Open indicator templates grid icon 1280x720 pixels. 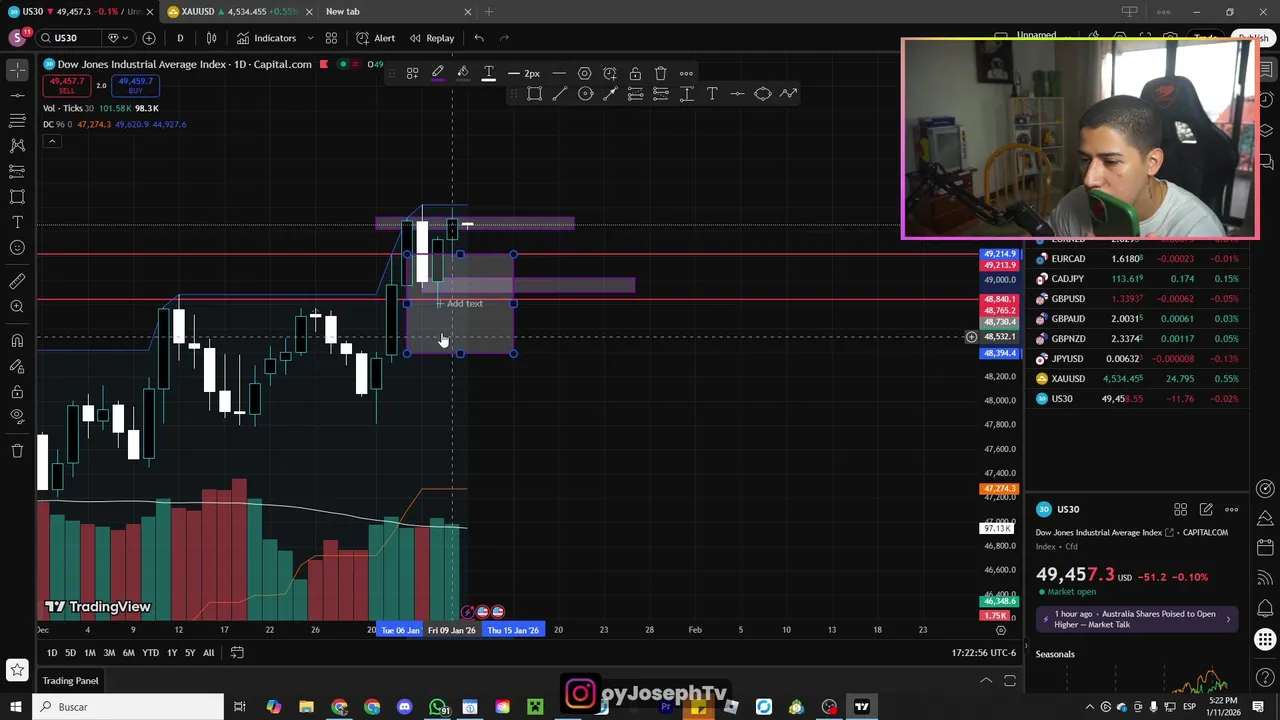[x=331, y=38]
